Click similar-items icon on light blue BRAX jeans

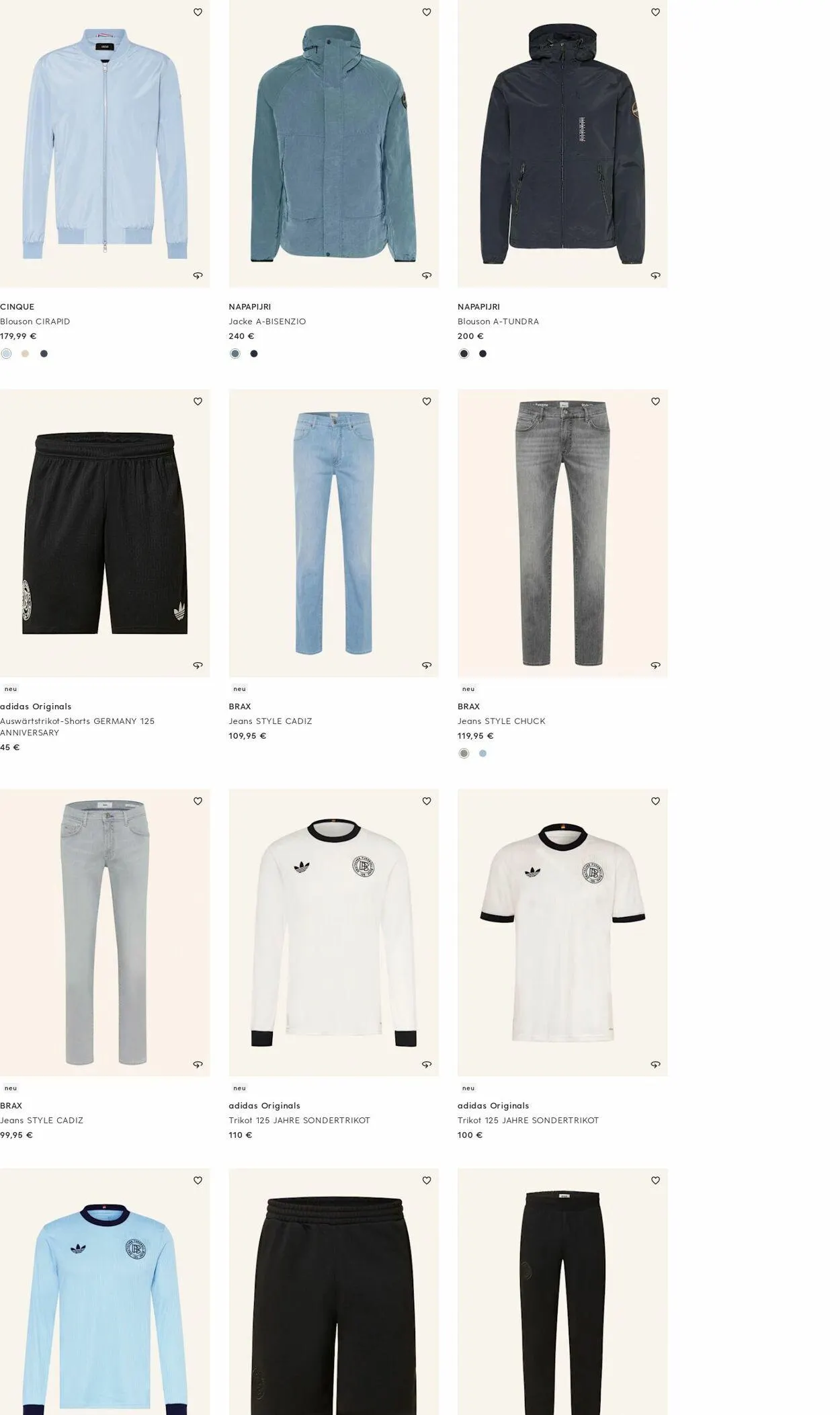pos(427,665)
